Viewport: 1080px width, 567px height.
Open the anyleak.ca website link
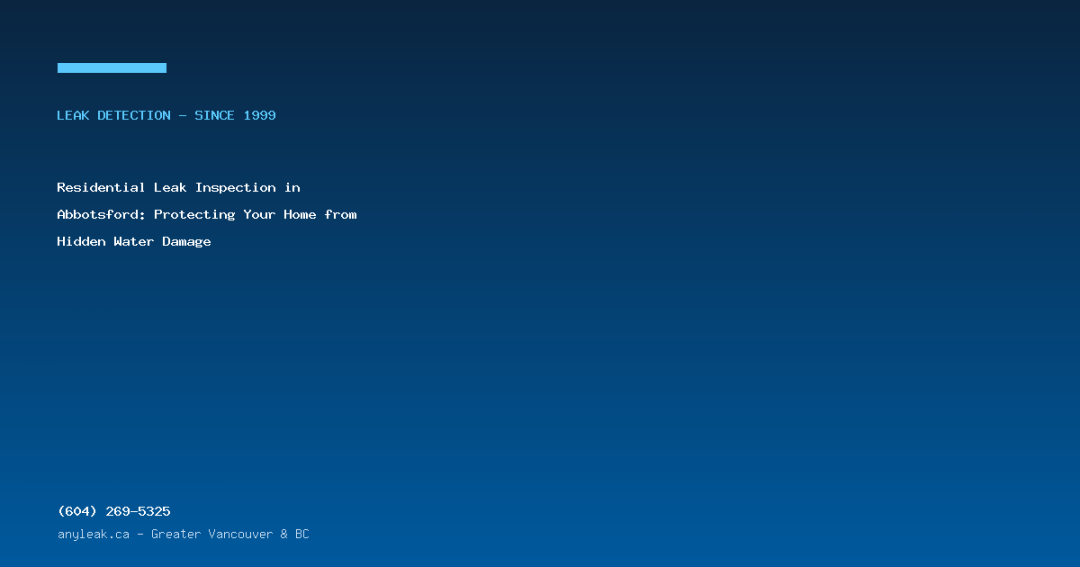94,534
